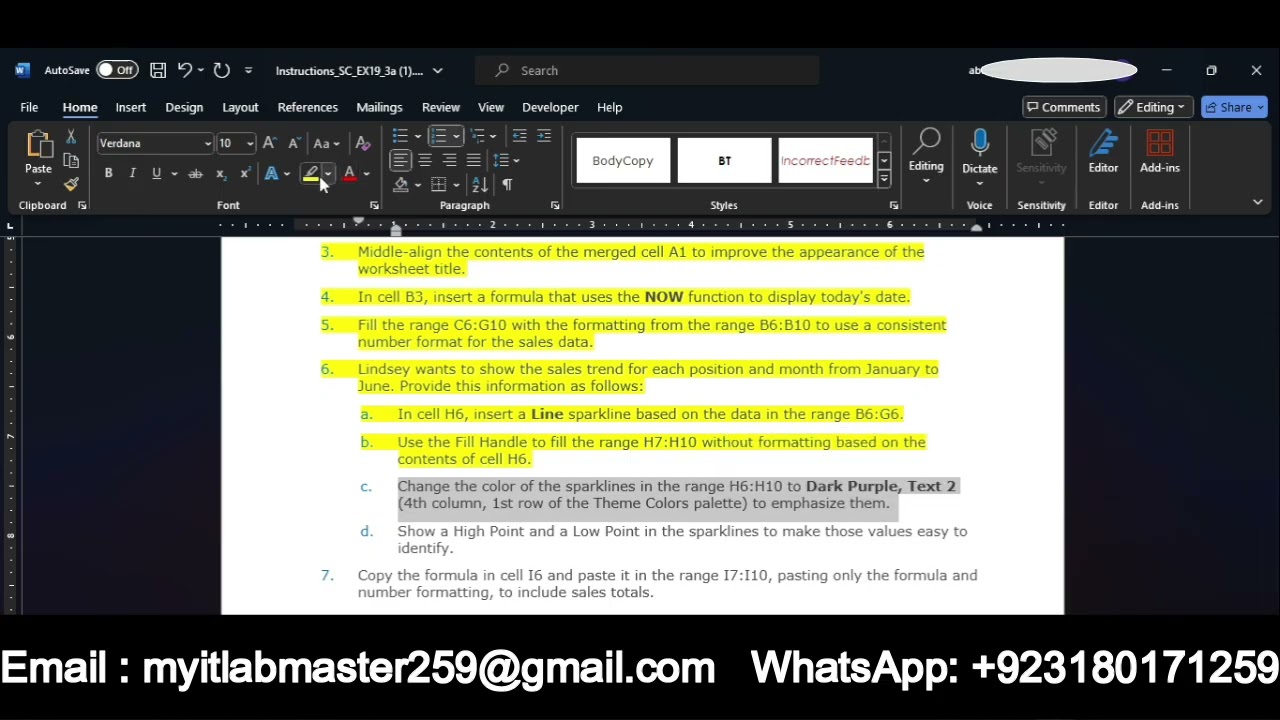
Task: Toggle italic formatting
Action: click(x=132, y=174)
